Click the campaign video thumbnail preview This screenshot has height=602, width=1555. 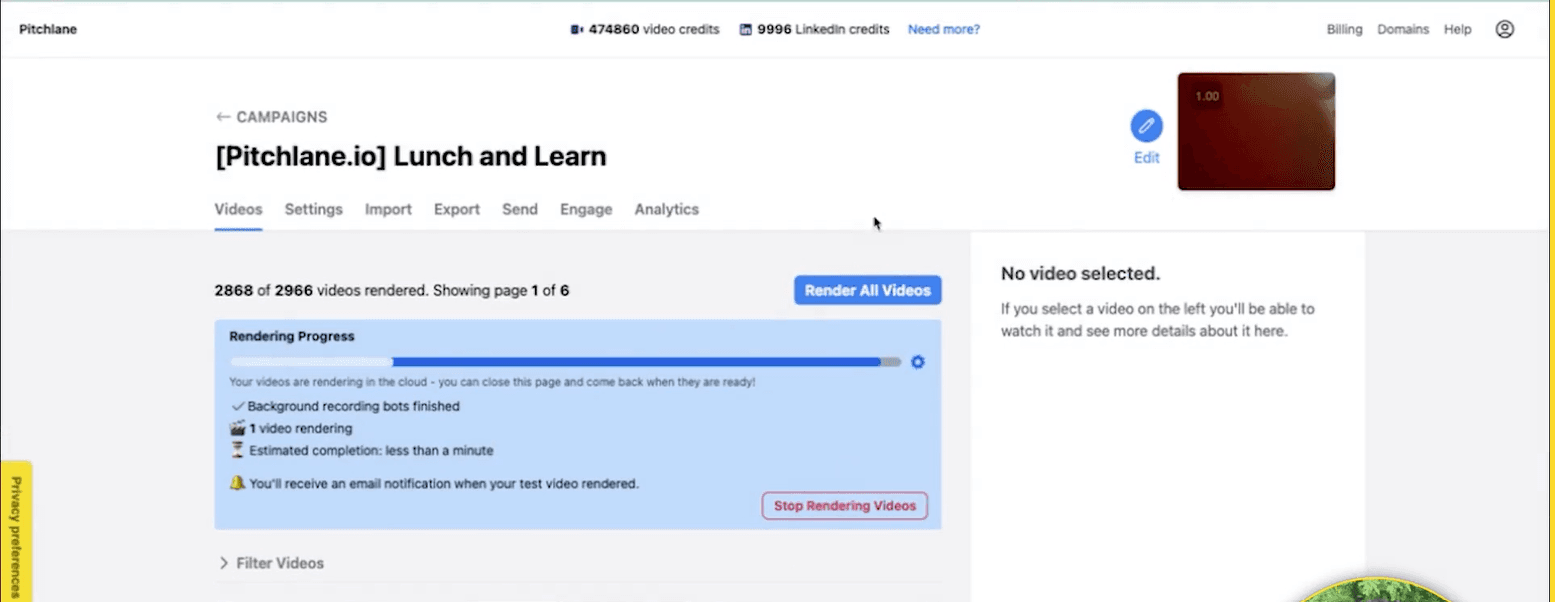click(1256, 131)
